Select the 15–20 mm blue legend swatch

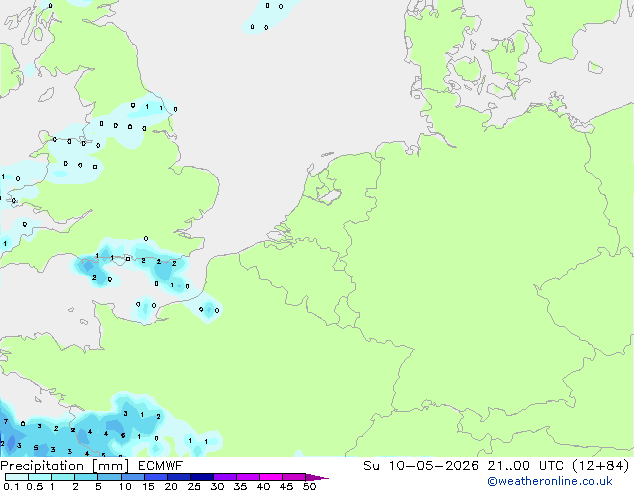(155, 477)
